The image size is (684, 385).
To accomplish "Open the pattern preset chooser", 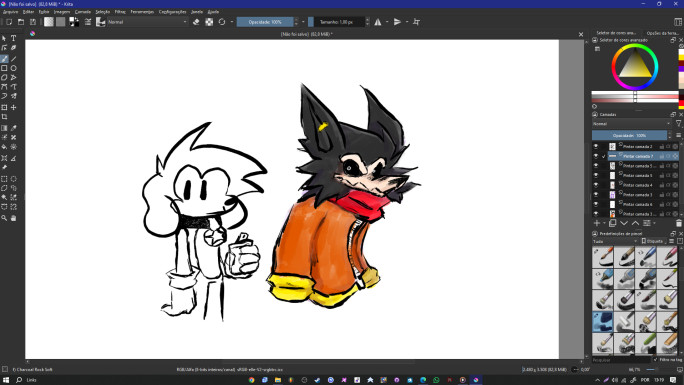I will coord(61,22).
